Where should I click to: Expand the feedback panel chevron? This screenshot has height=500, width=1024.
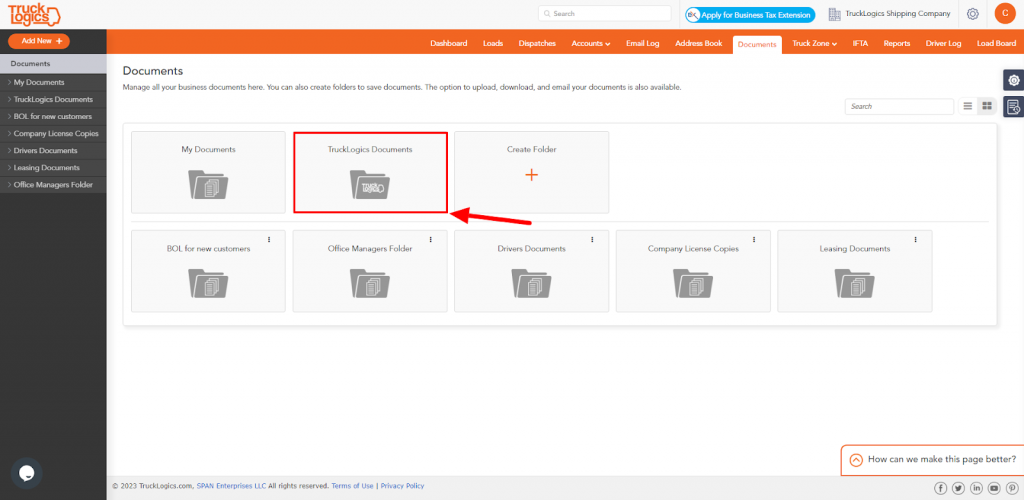(x=856, y=460)
